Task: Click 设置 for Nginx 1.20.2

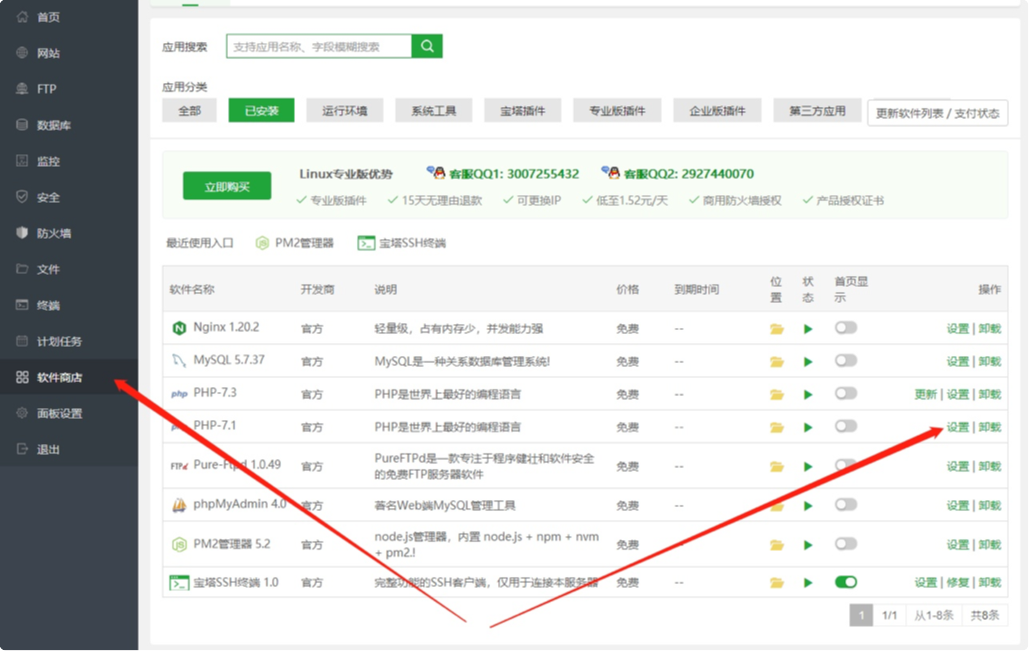Action: pos(957,328)
